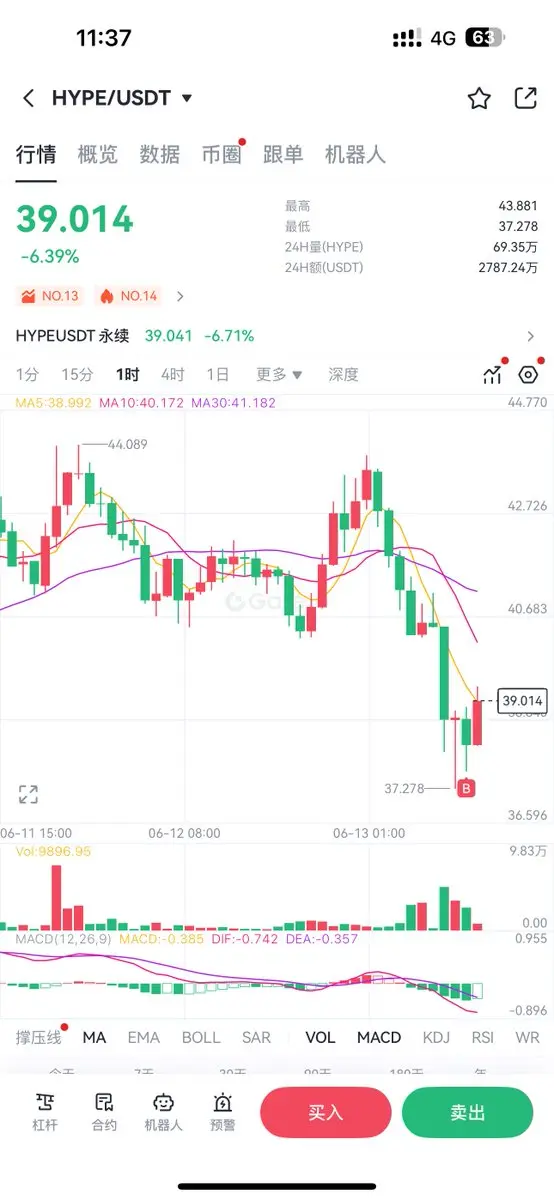This screenshot has width=554, height=1200.
Task: Open the hexagon chart settings icon
Action: point(529,375)
